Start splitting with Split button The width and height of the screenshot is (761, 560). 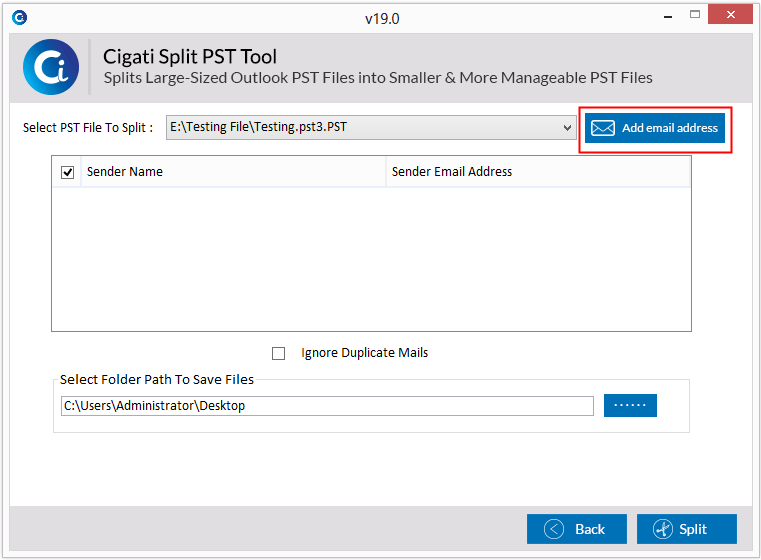click(687, 529)
